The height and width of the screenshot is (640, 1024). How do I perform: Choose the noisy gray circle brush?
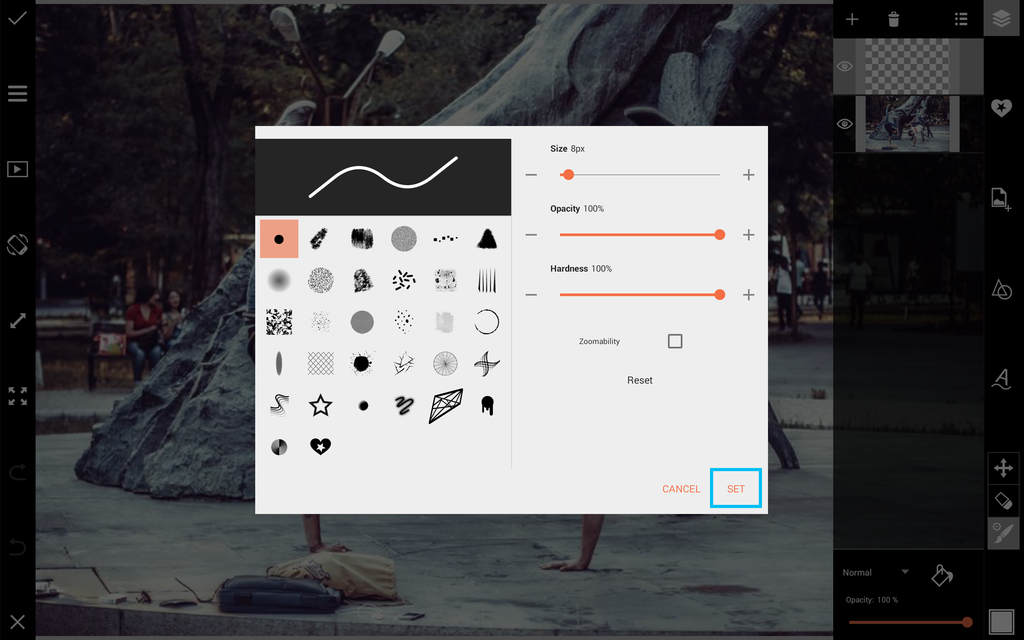[x=404, y=239]
